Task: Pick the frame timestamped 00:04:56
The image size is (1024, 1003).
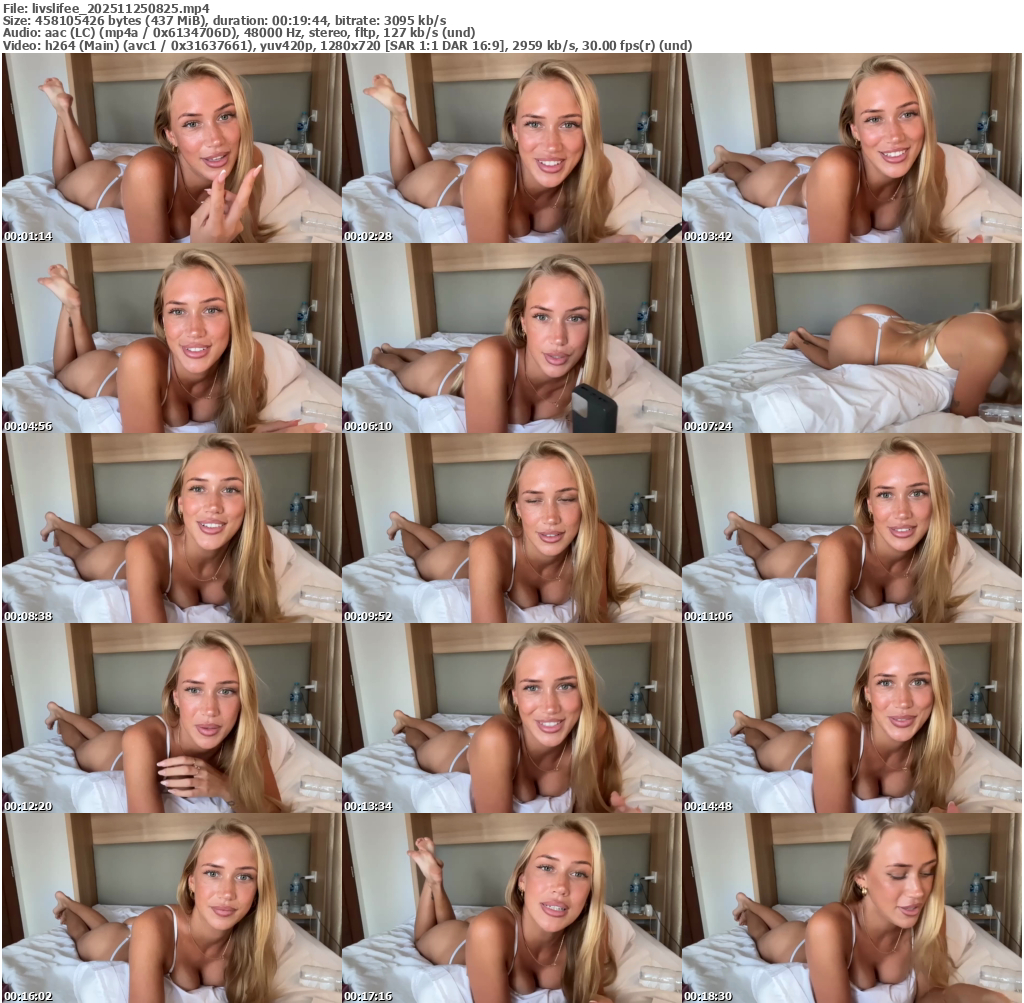Action: point(172,338)
